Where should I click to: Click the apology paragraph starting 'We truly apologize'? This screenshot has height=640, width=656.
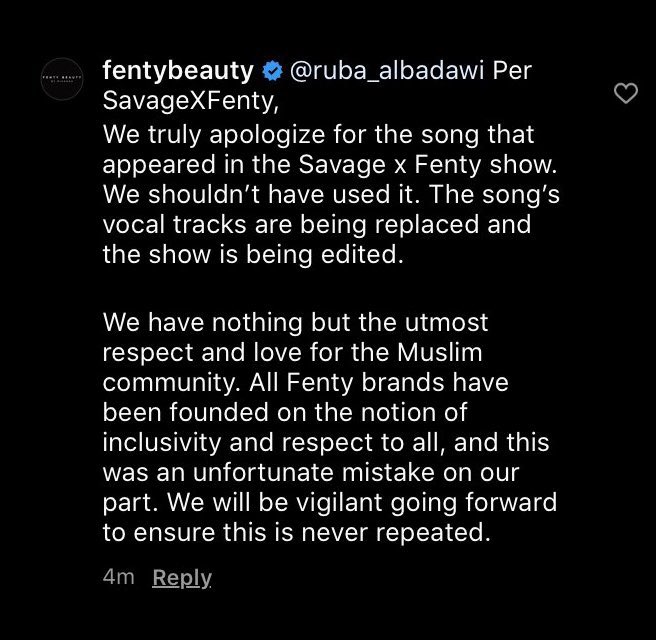pyautogui.click(x=331, y=195)
